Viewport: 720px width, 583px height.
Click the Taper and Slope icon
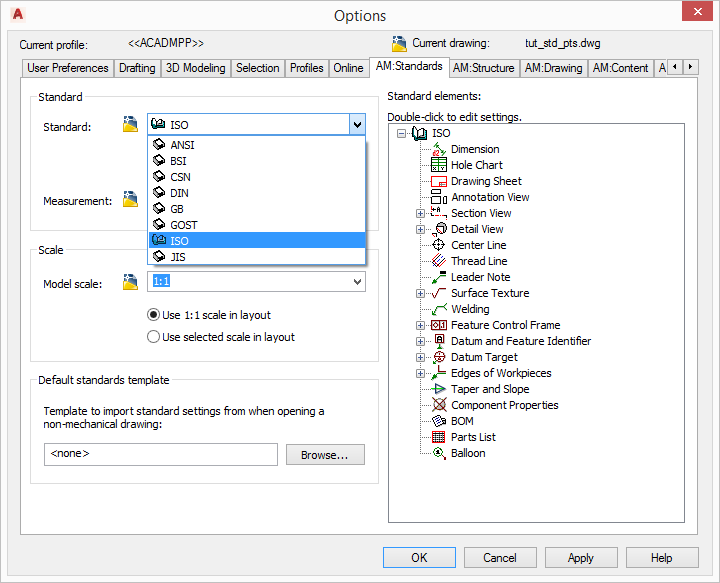pyautogui.click(x=438, y=389)
